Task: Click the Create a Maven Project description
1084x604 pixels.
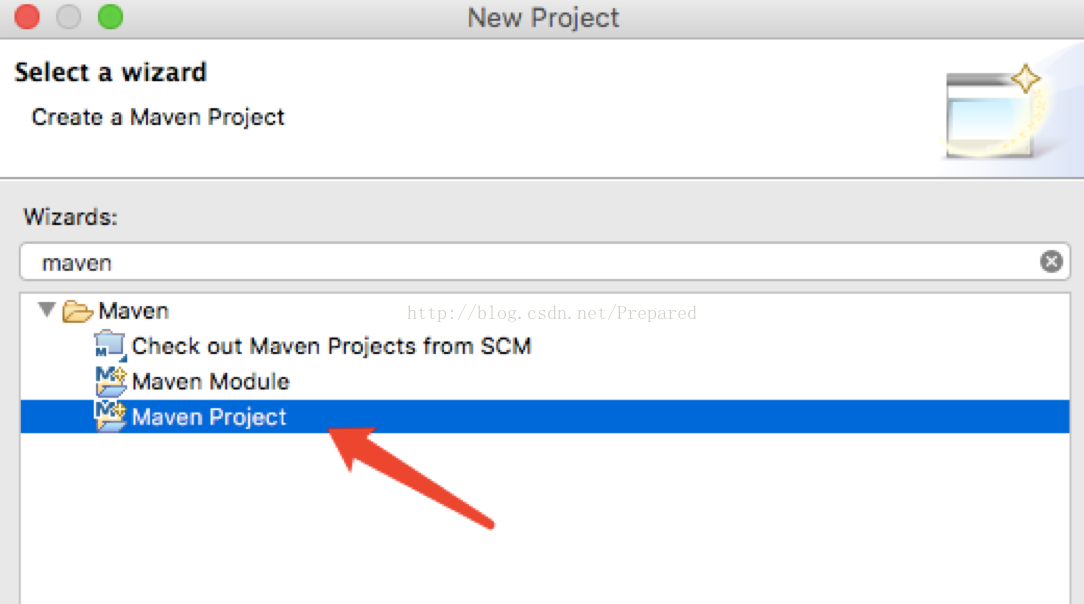Action: coord(158,117)
